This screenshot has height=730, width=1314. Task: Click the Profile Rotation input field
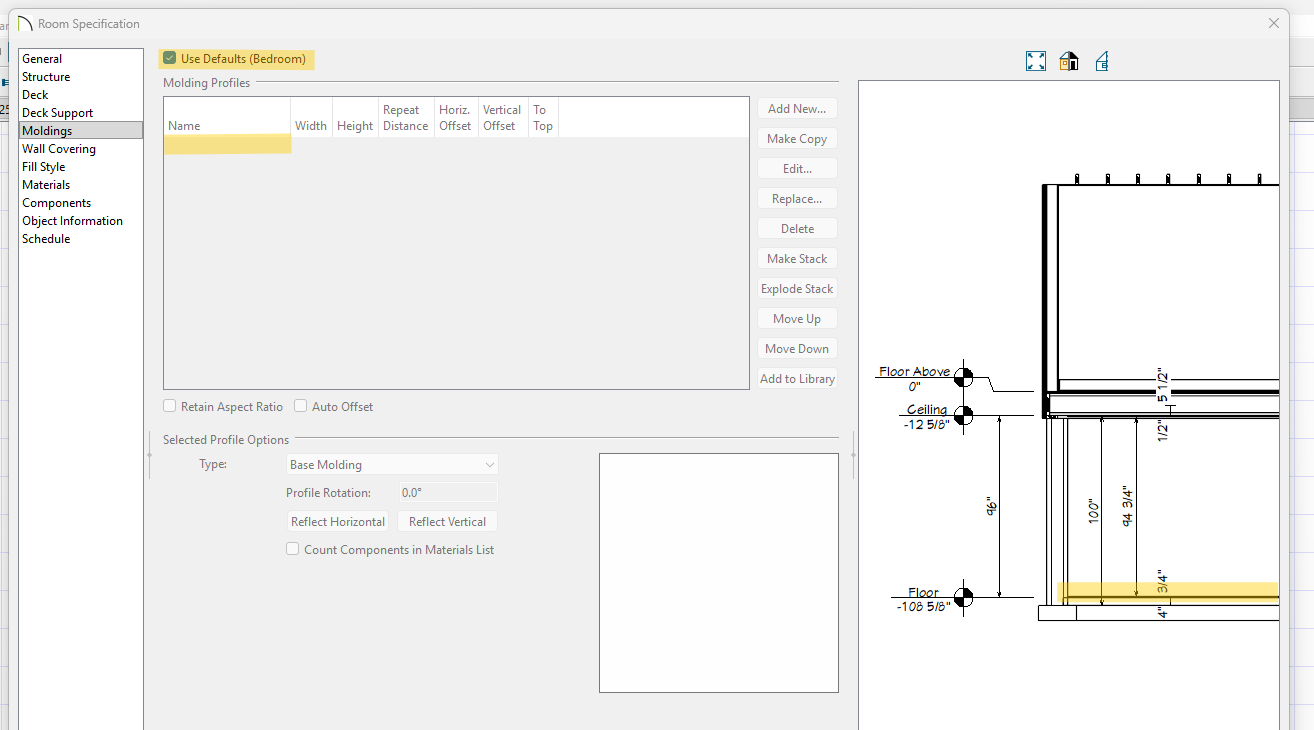click(447, 493)
